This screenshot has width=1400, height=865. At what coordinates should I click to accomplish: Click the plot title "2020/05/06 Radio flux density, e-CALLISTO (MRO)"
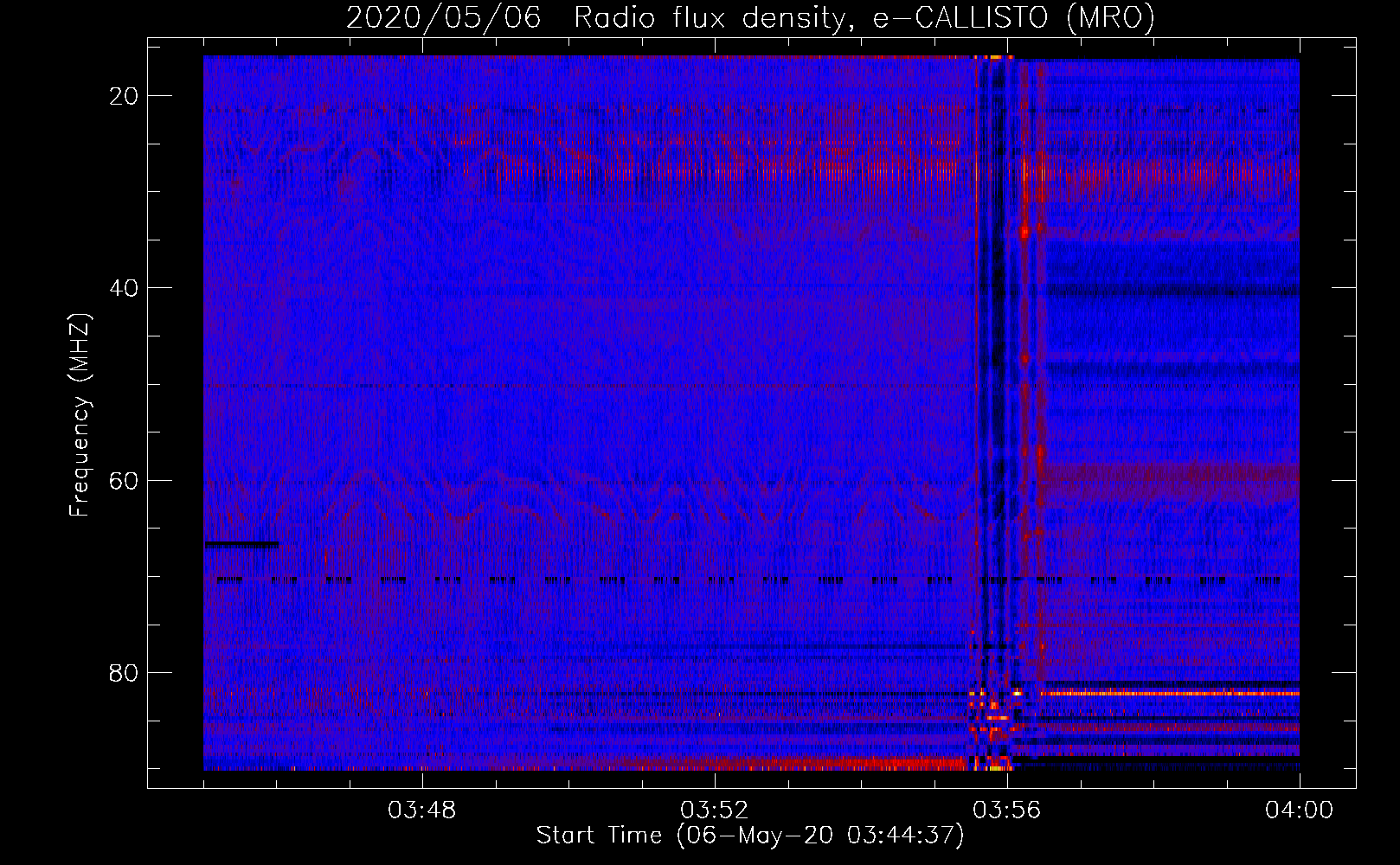750,17
